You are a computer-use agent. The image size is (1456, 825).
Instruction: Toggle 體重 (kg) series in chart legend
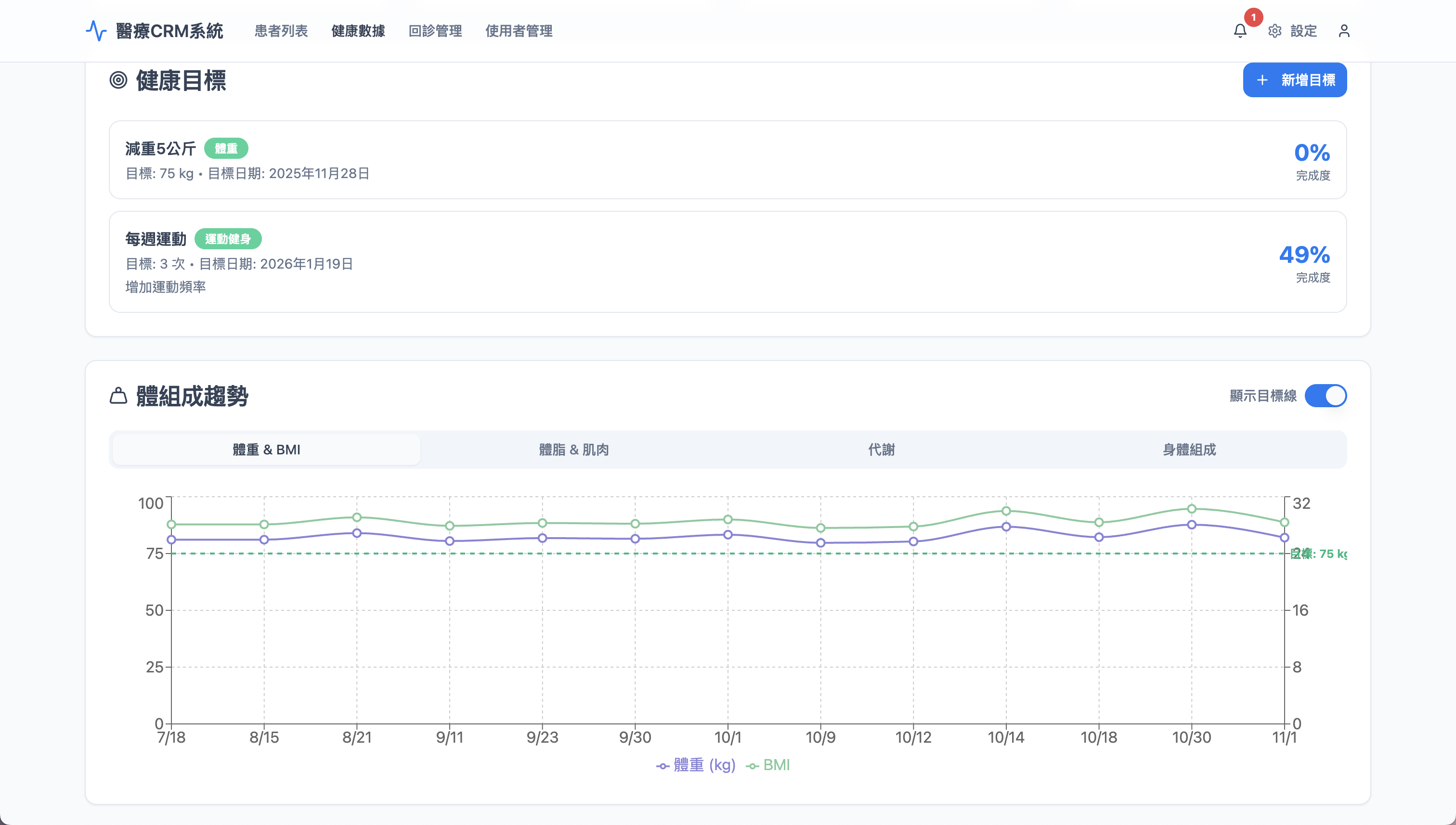696,765
